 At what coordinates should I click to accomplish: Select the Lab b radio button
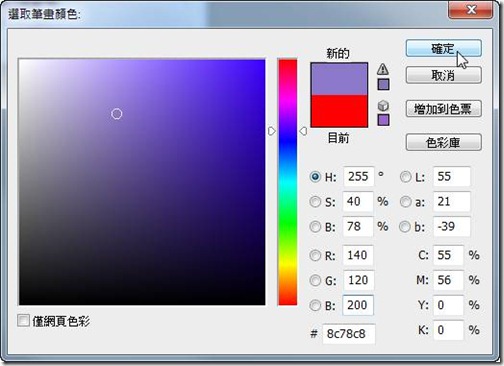[405, 227]
